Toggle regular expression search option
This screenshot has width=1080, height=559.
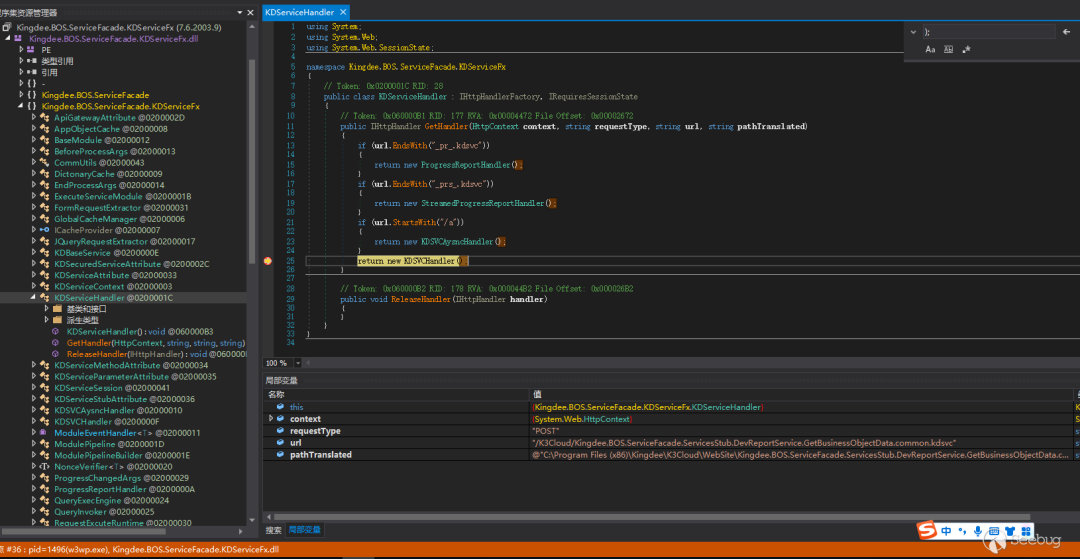click(x=966, y=50)
